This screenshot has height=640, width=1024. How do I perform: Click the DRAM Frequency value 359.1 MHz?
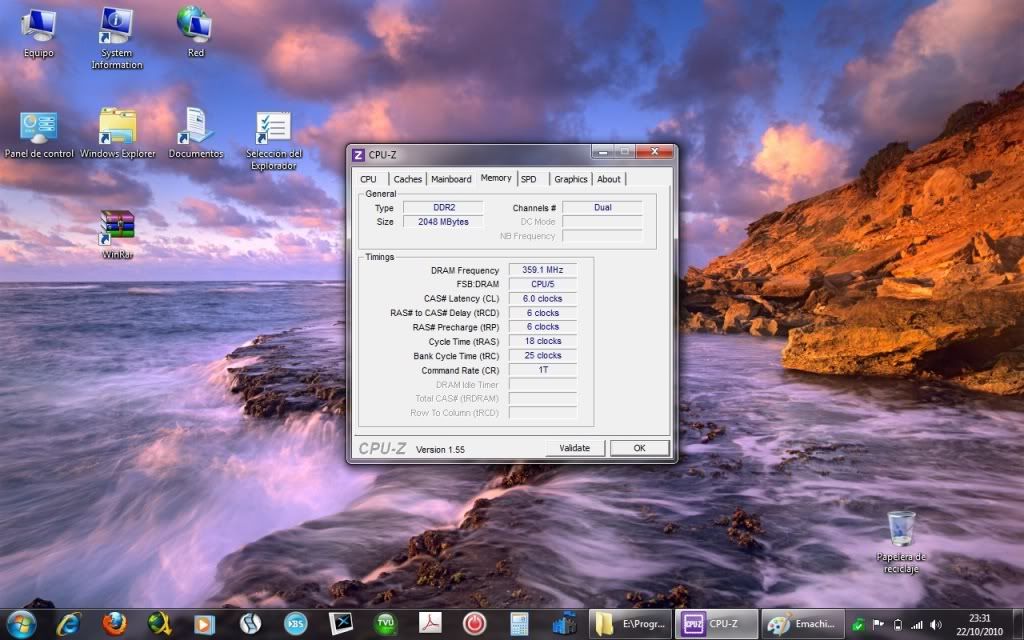pos(543,270)
